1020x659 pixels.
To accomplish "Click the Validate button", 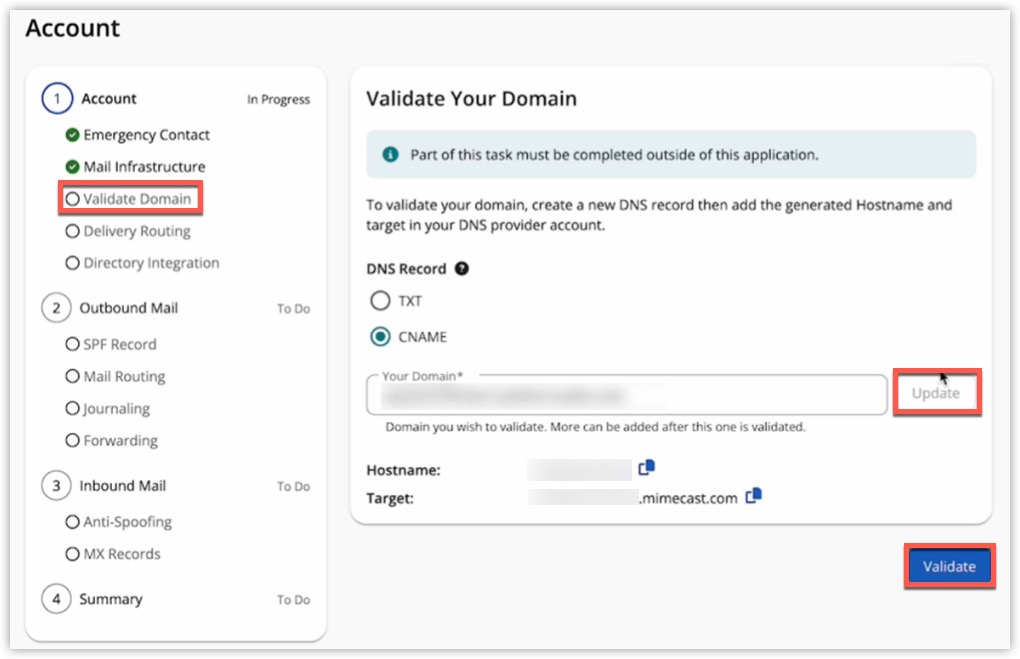I will tap(947, 565).
